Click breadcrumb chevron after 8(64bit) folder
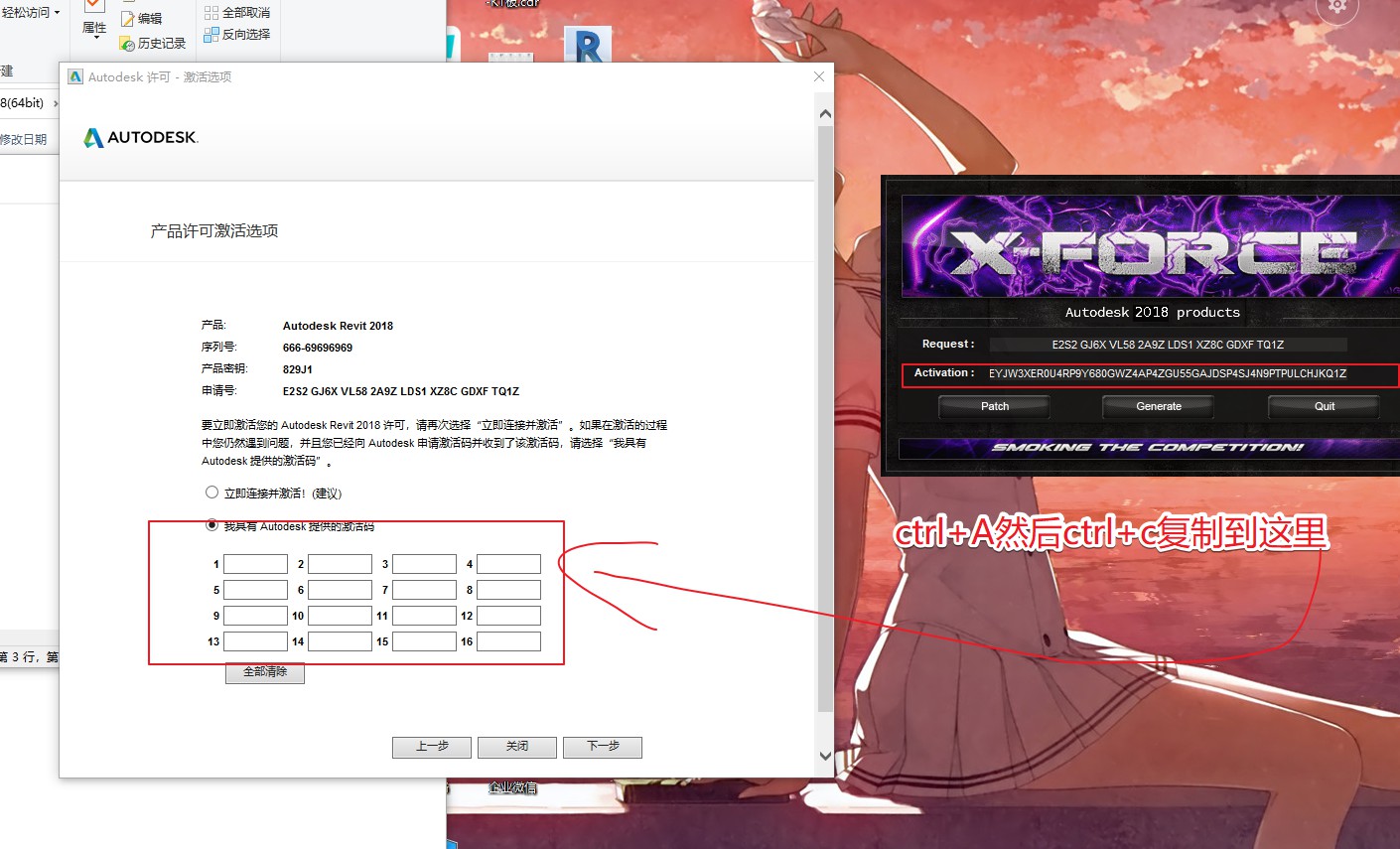 56,103
